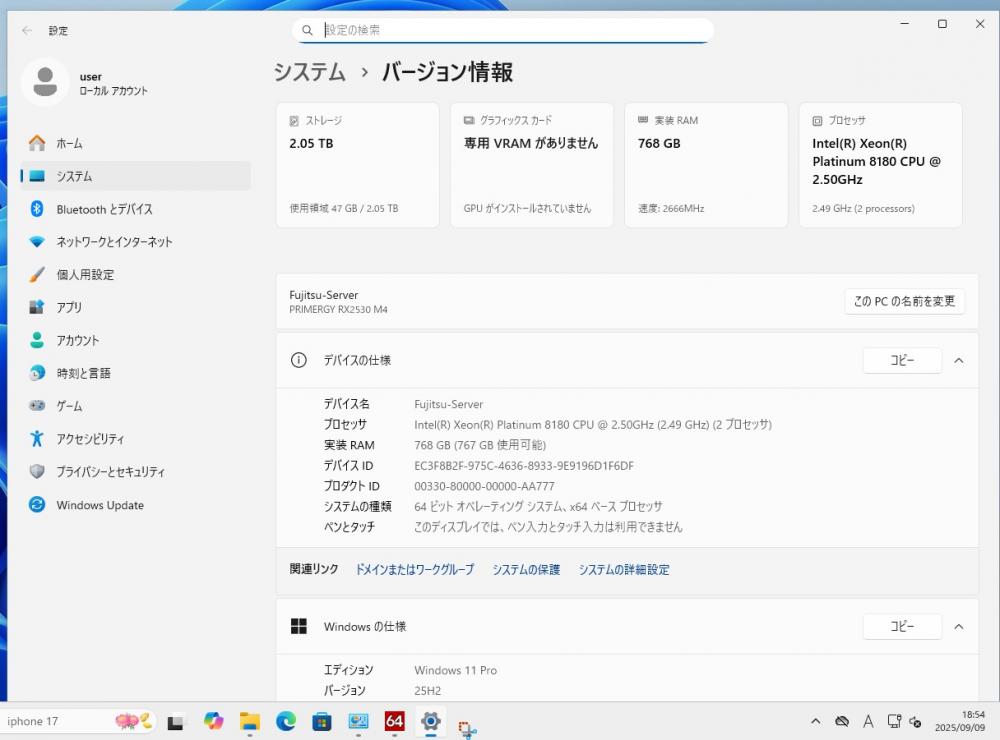
Task: Click the エディション value Windows 11 Pro
Action: tap(455, 670)
